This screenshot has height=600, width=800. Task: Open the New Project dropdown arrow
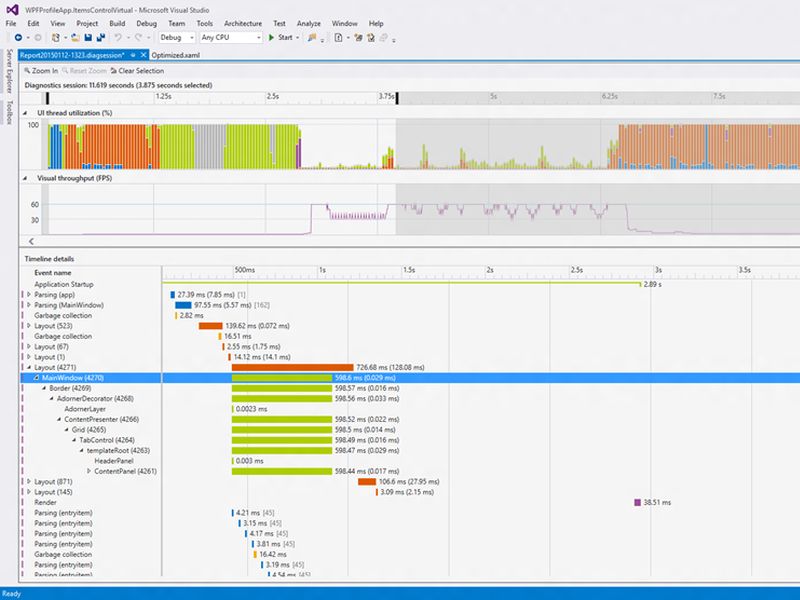[63, 37]
